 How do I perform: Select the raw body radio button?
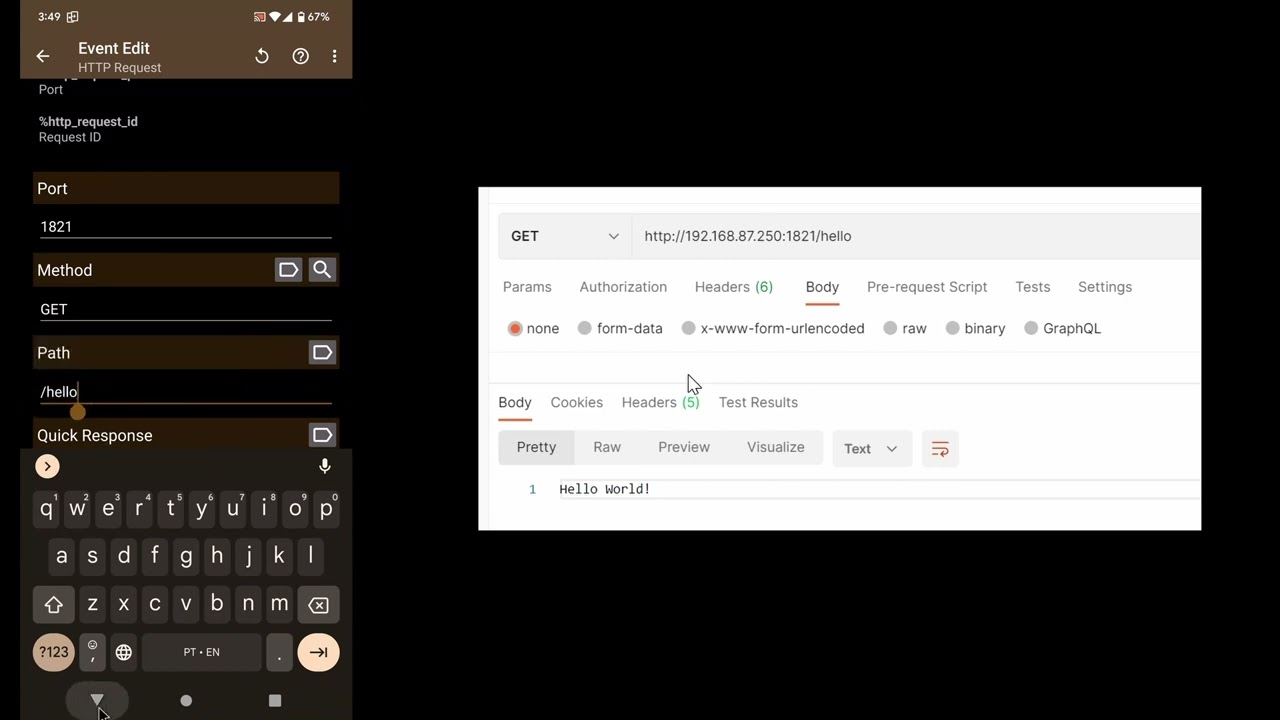point(890,328)
